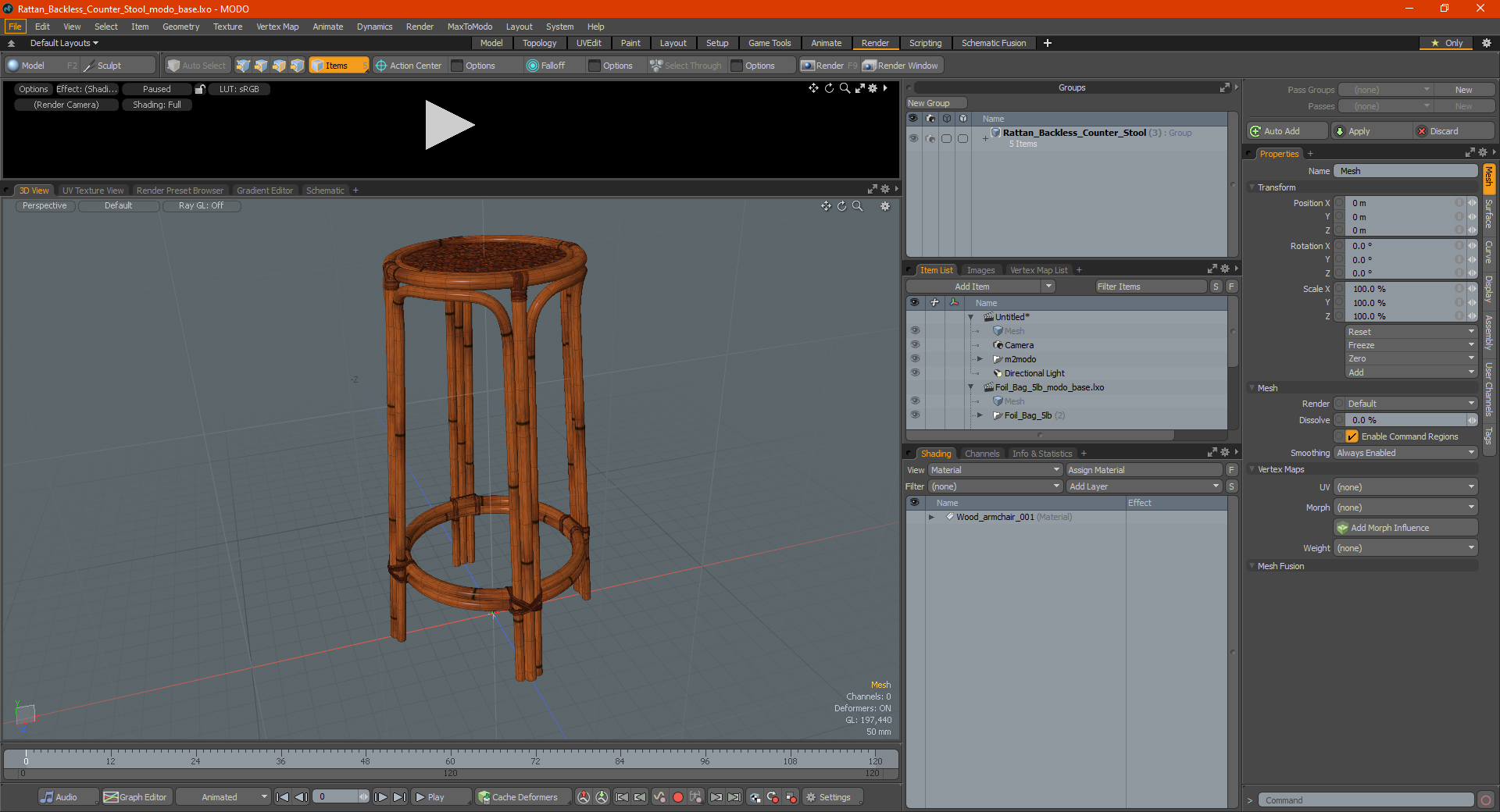The image size is (1500, 812).
Task: Click the rotate view icon in 3D viewport
Action: click(841, 206)
